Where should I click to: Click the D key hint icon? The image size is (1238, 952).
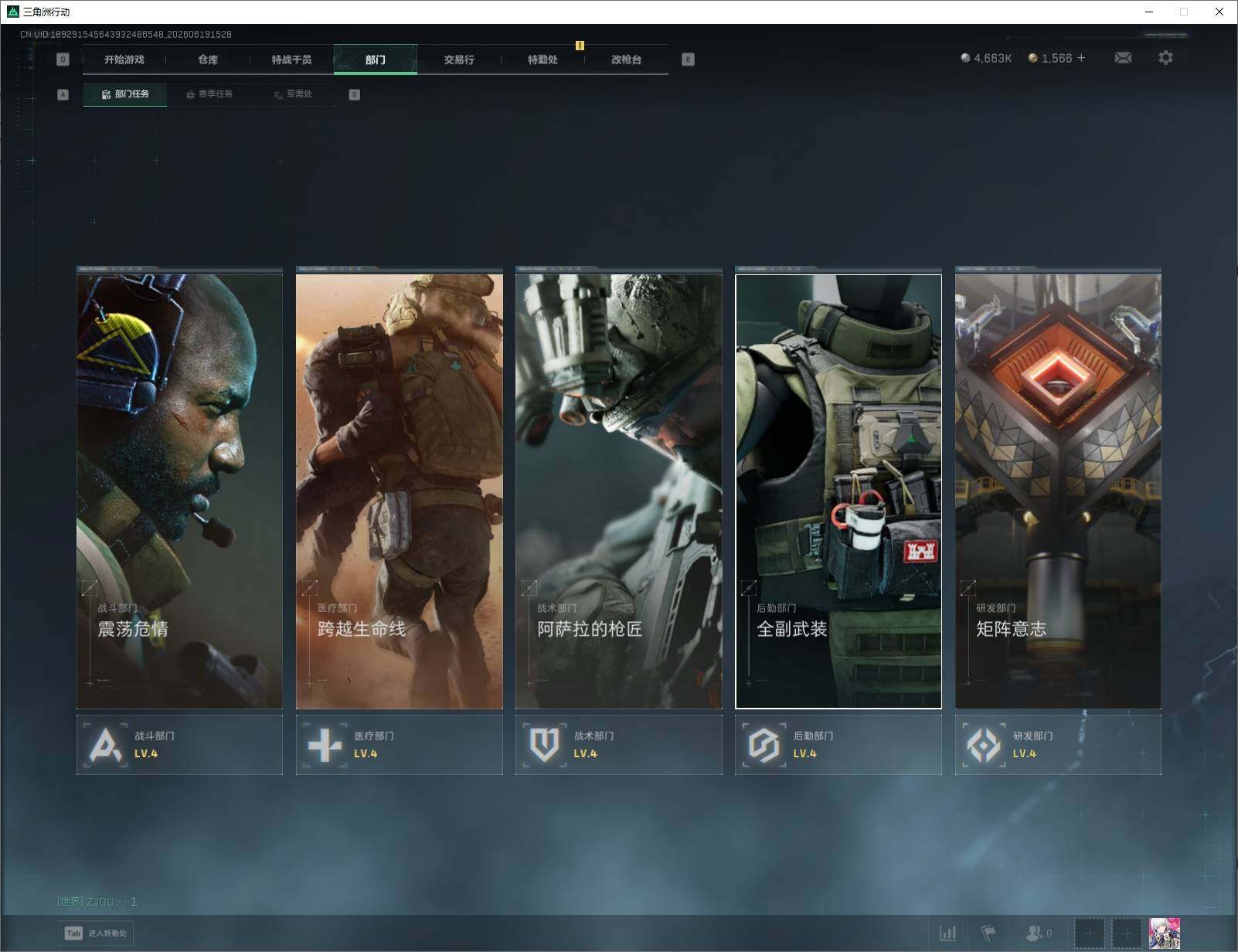point(355,94)
